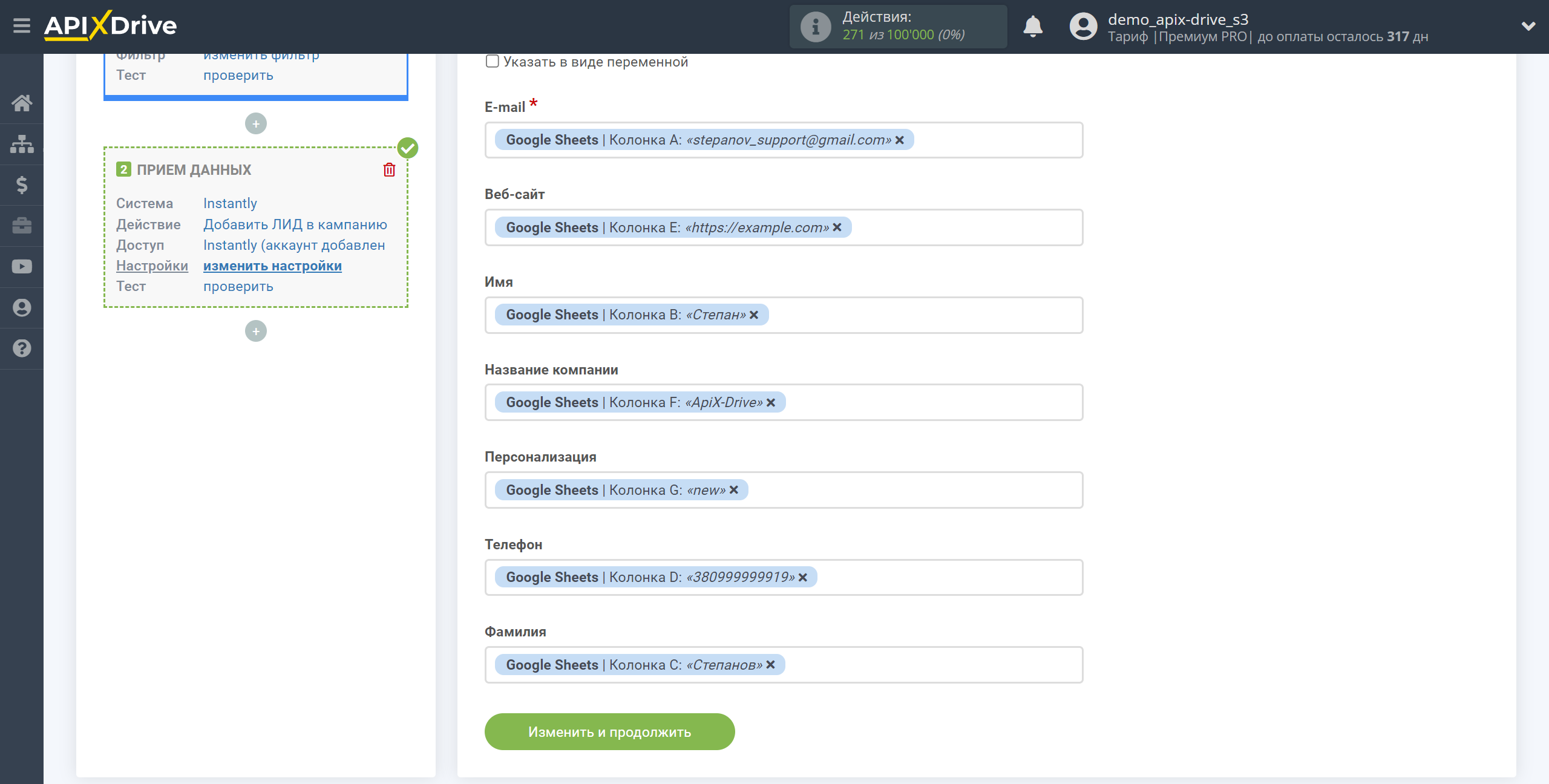Click inside the Персонализация field
The width and height of the screenshot is (1549, 784).
(784, 490)
